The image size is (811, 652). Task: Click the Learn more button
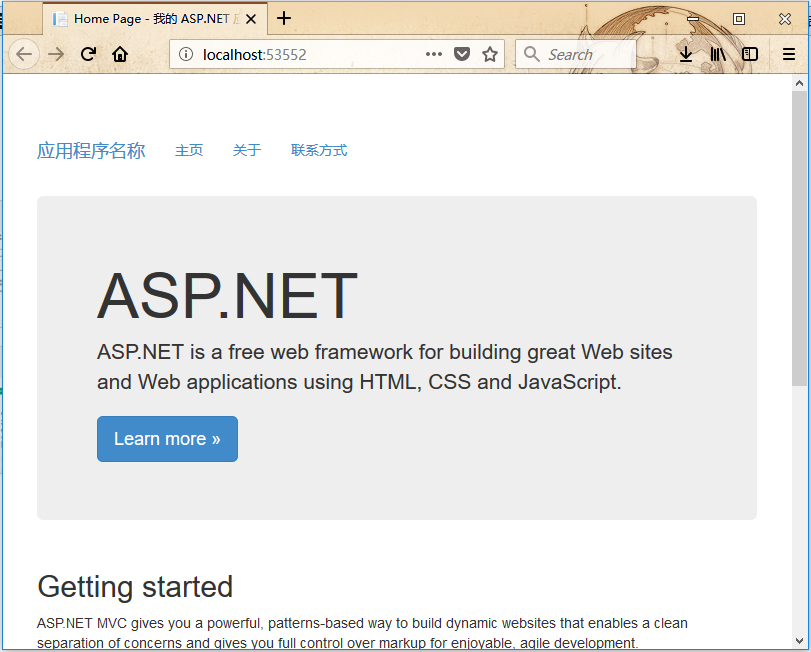click(x=167, y=439)
